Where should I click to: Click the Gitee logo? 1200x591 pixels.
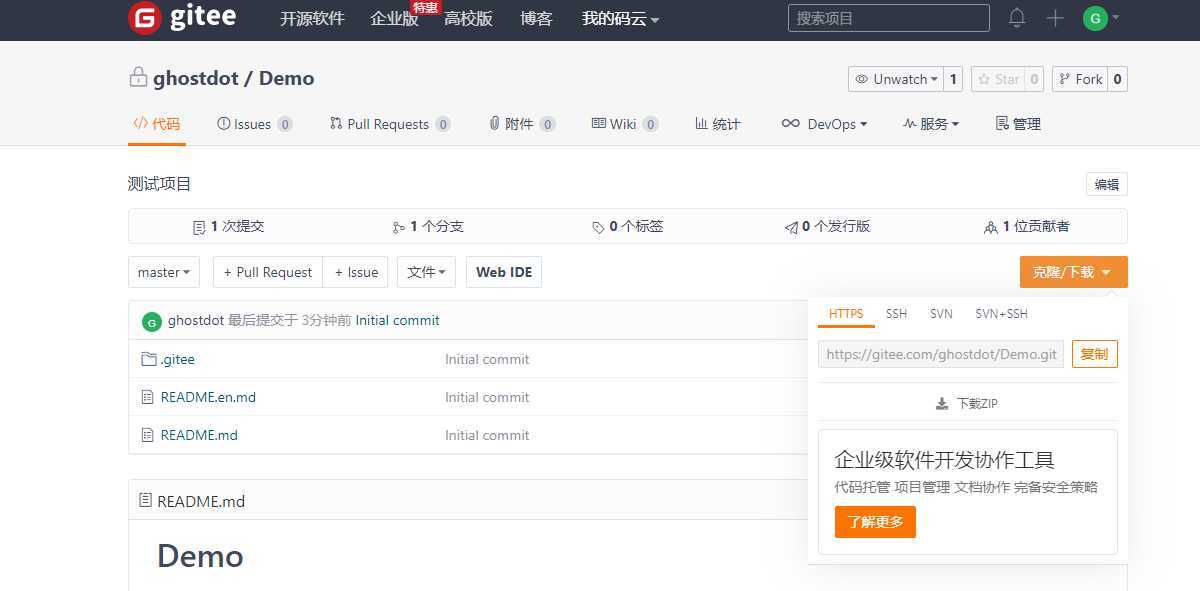click(182, 18)
